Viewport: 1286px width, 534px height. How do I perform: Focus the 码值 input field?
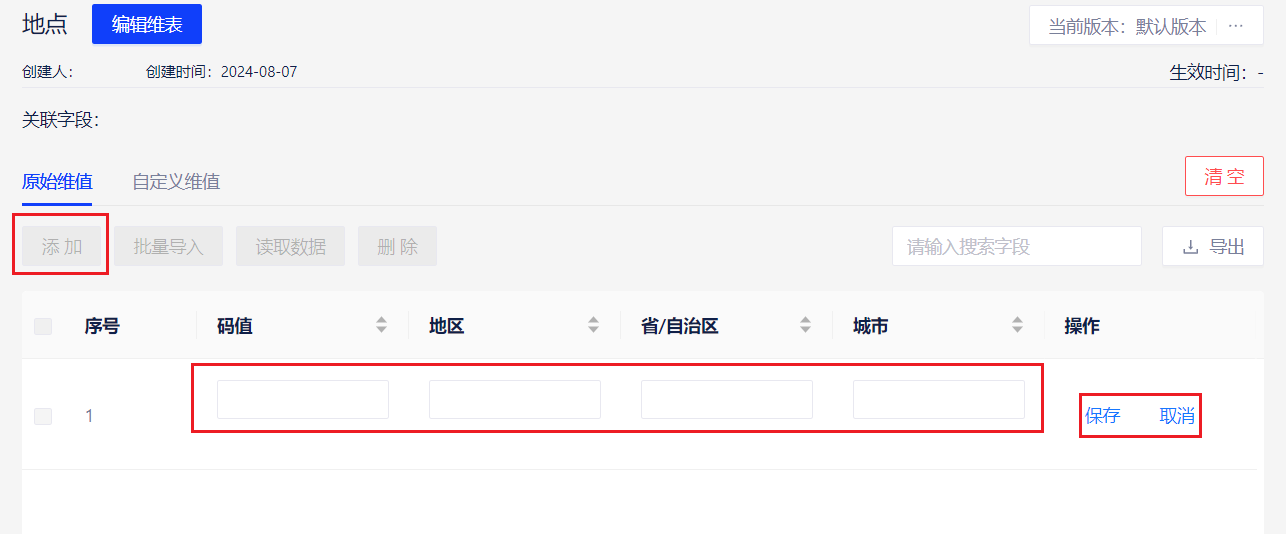[x=303, y=399]
